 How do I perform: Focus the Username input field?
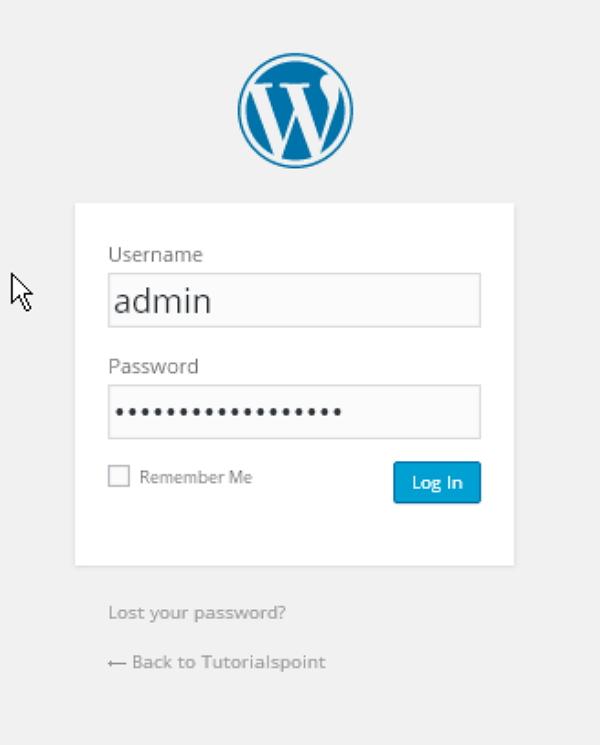pyautogui.click(x=294, y=300)
